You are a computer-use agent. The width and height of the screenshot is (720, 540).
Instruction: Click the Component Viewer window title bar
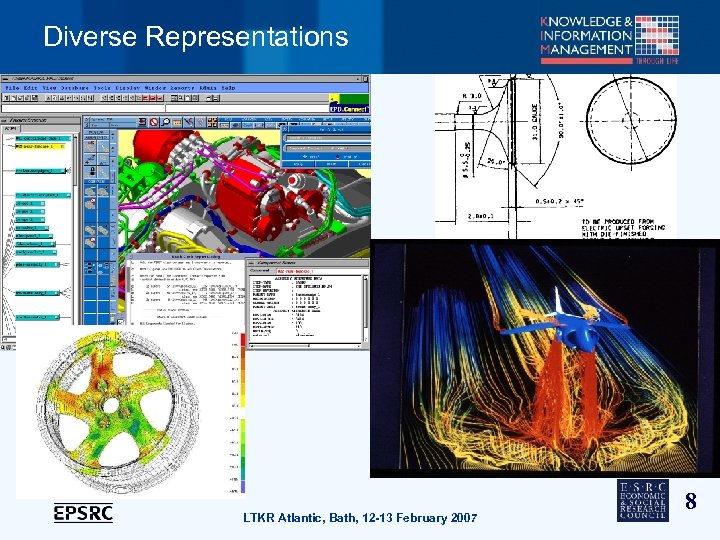308,263
